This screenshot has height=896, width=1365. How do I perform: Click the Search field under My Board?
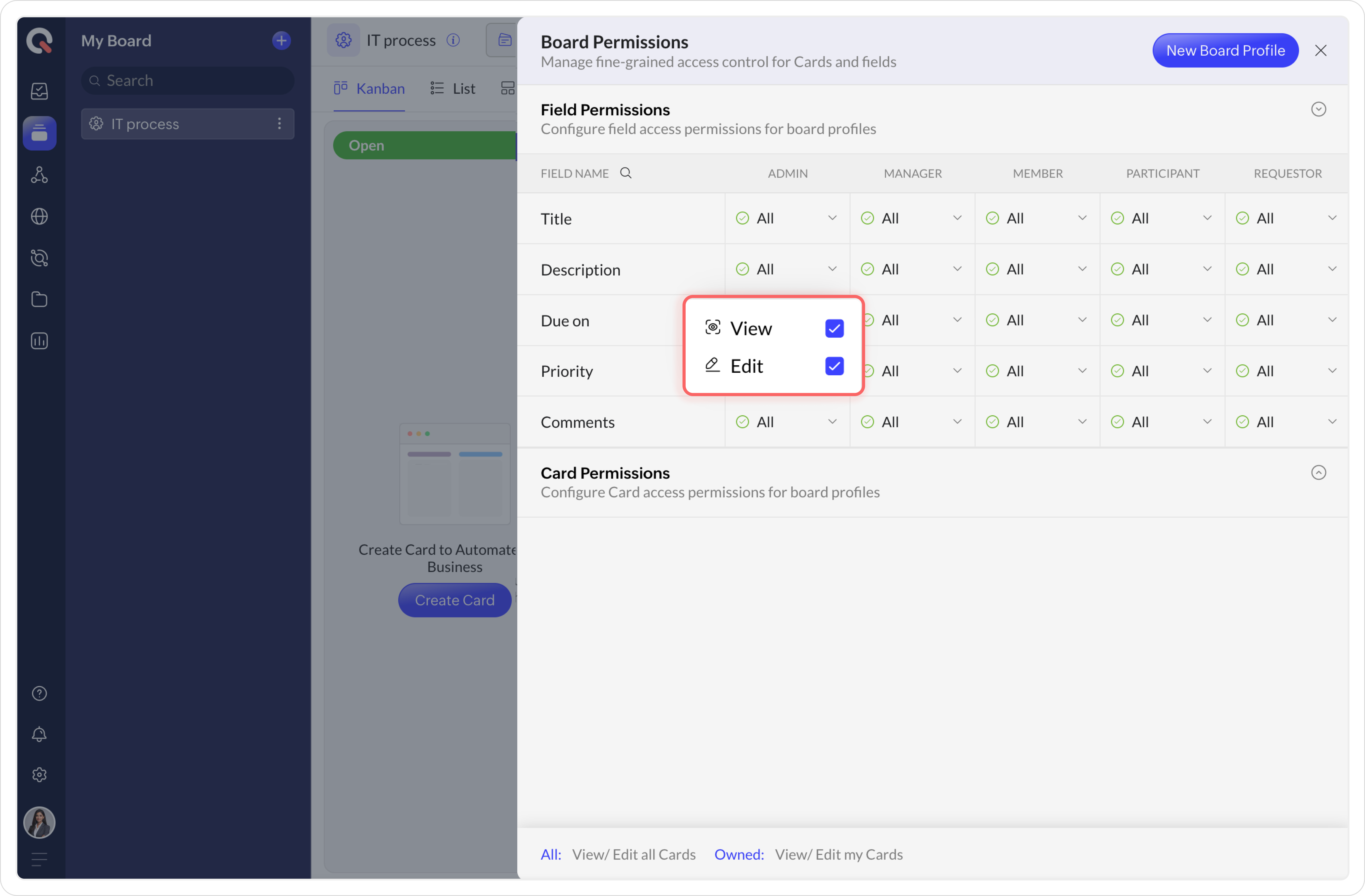[187, 81]
